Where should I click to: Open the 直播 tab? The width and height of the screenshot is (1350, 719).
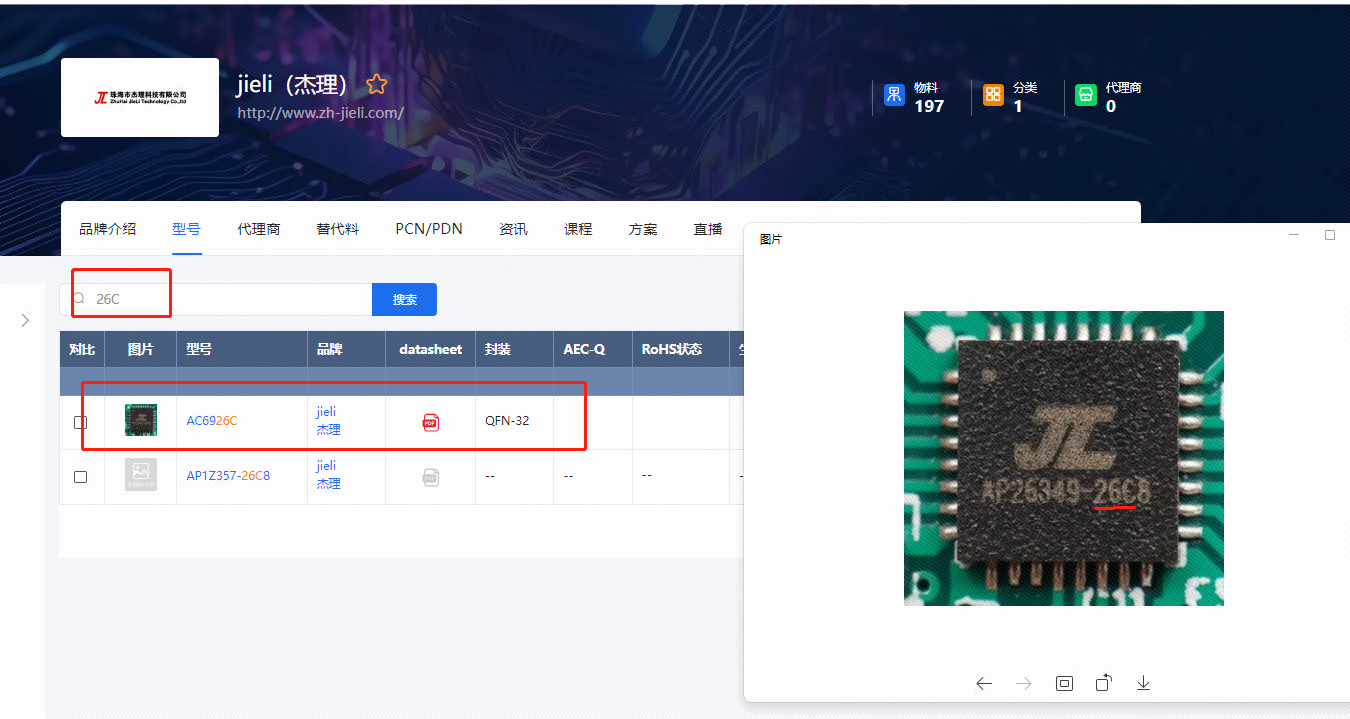(708, 229)
